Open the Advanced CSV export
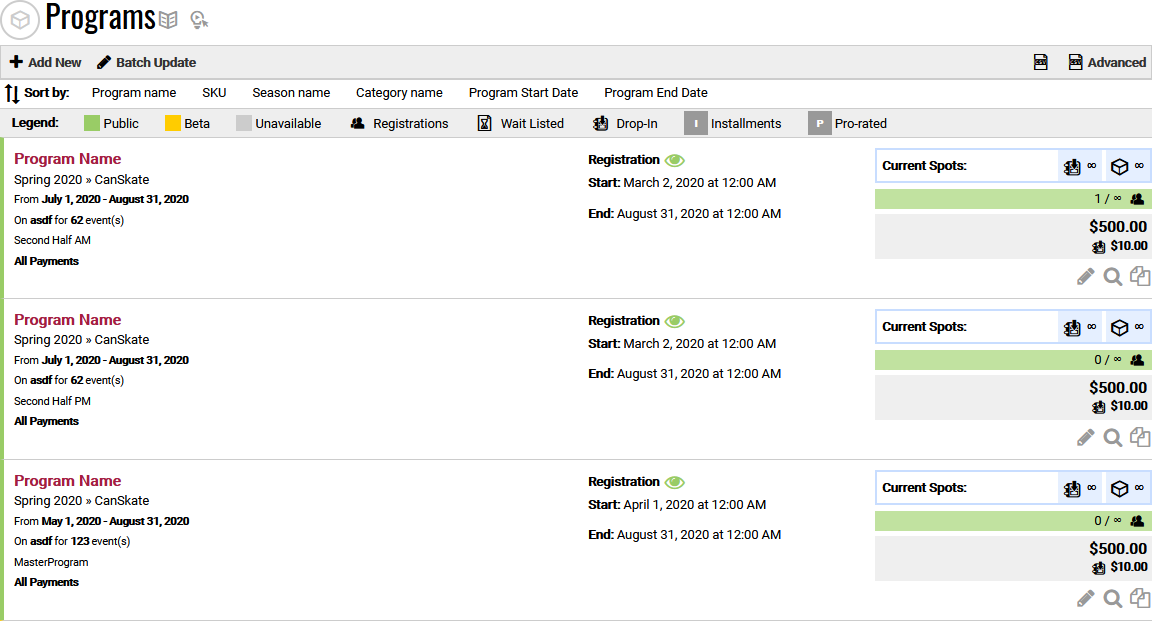Viewport: 1152px width, 621px height. pyautogui.click(x=1106, y=62)
